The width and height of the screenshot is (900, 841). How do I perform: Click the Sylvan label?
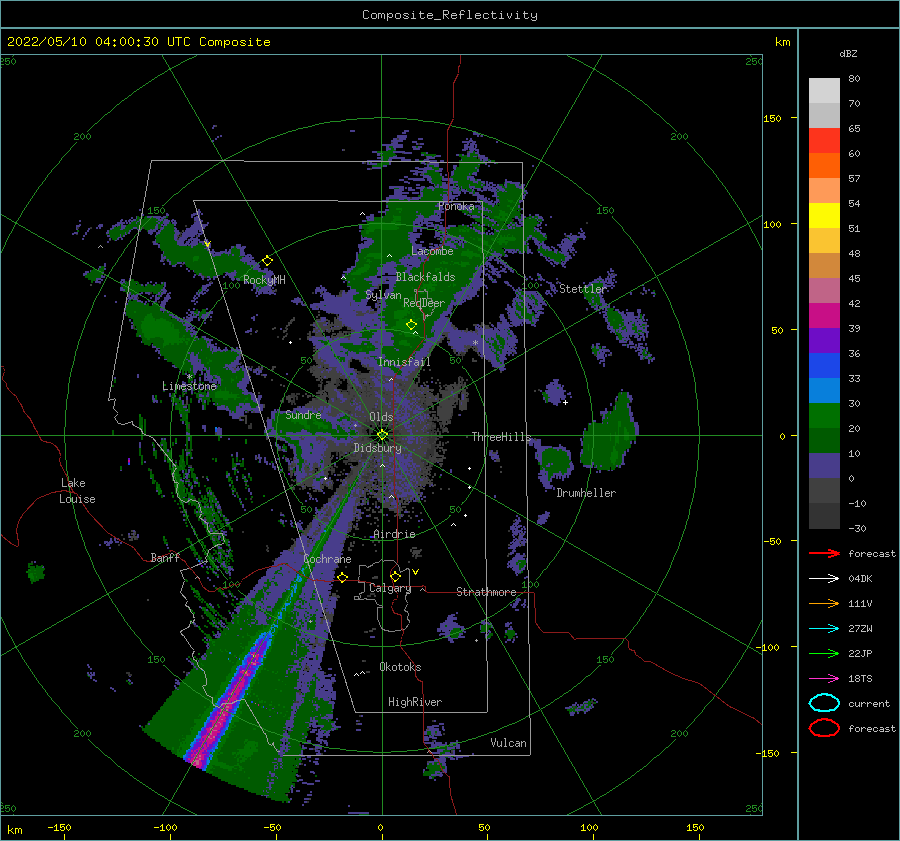tap(383, 295)
